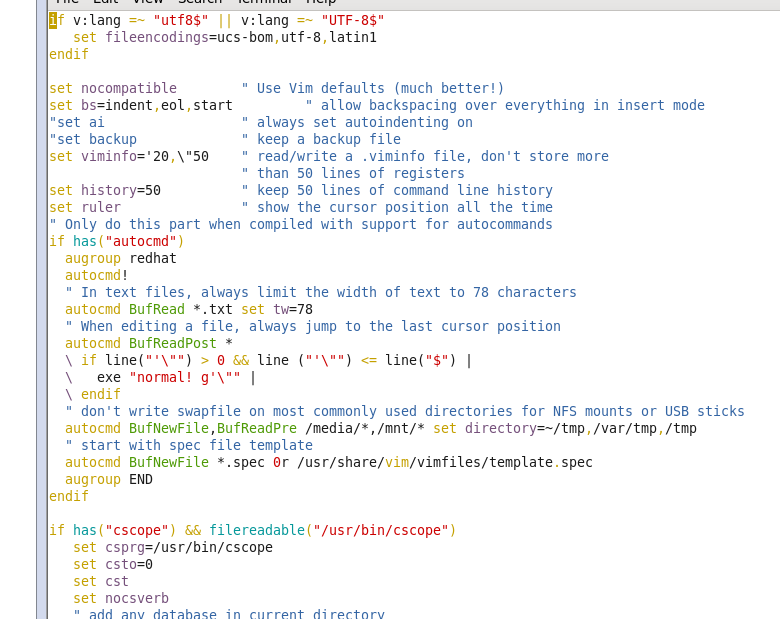Click the "UTF-8$" string in the first line
Image resolution: width=780 pixels, height=619 pixels.
[x=353, y=21]
